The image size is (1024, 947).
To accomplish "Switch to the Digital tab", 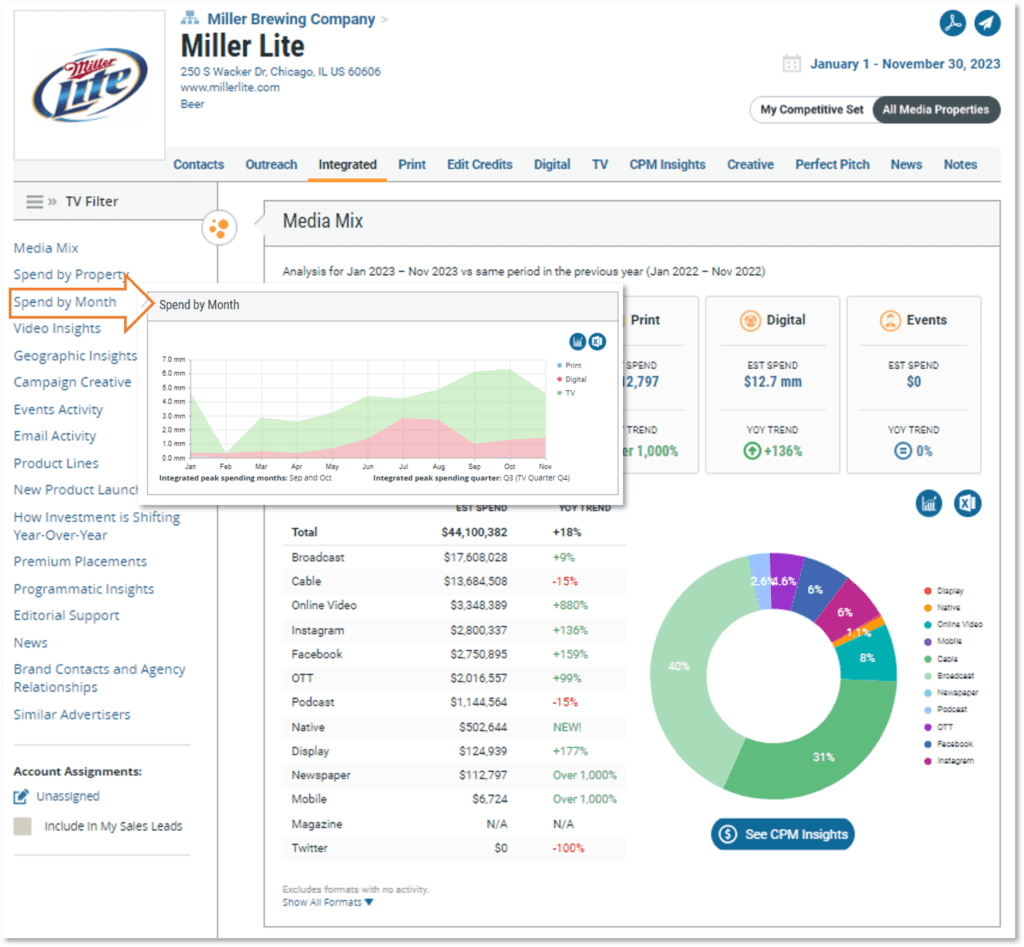I will pos(552,165).
